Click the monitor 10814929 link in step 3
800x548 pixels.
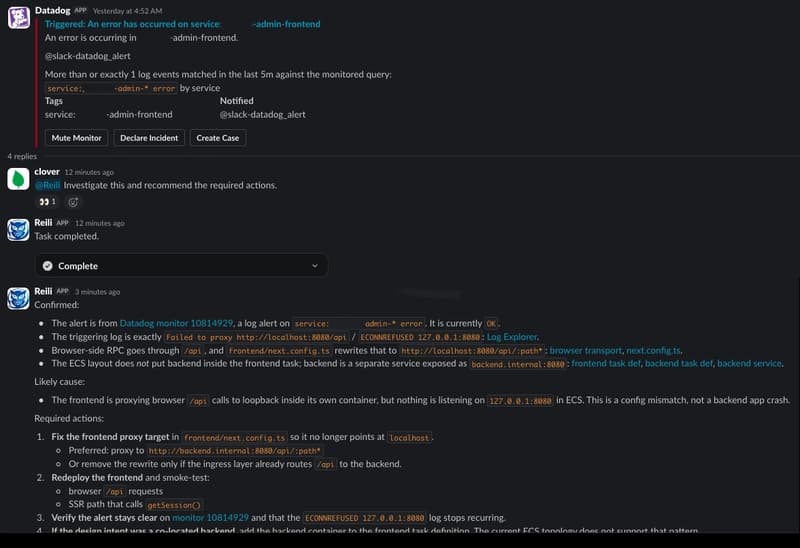point(210,517)
